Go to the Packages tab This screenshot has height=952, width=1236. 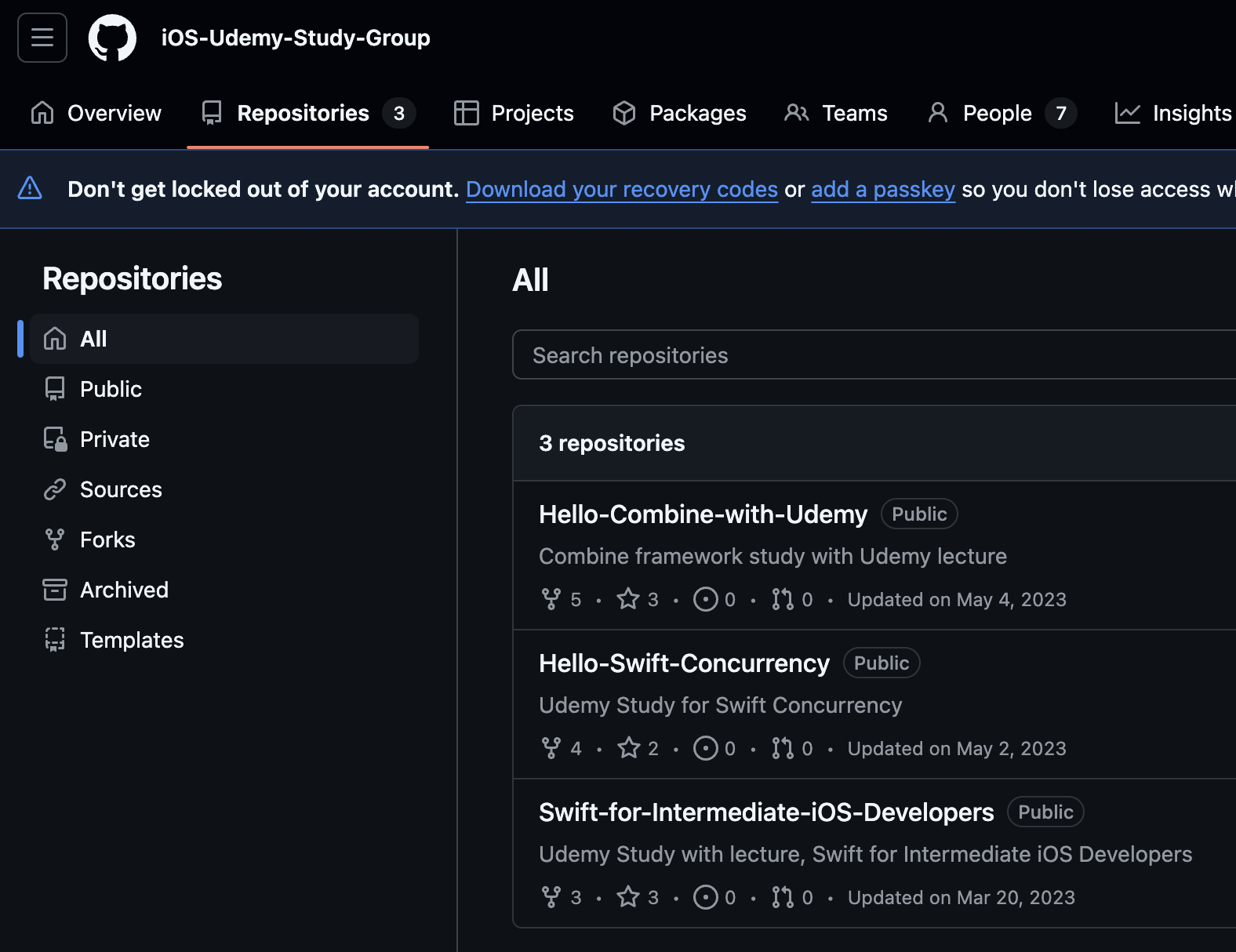point(679,113)
